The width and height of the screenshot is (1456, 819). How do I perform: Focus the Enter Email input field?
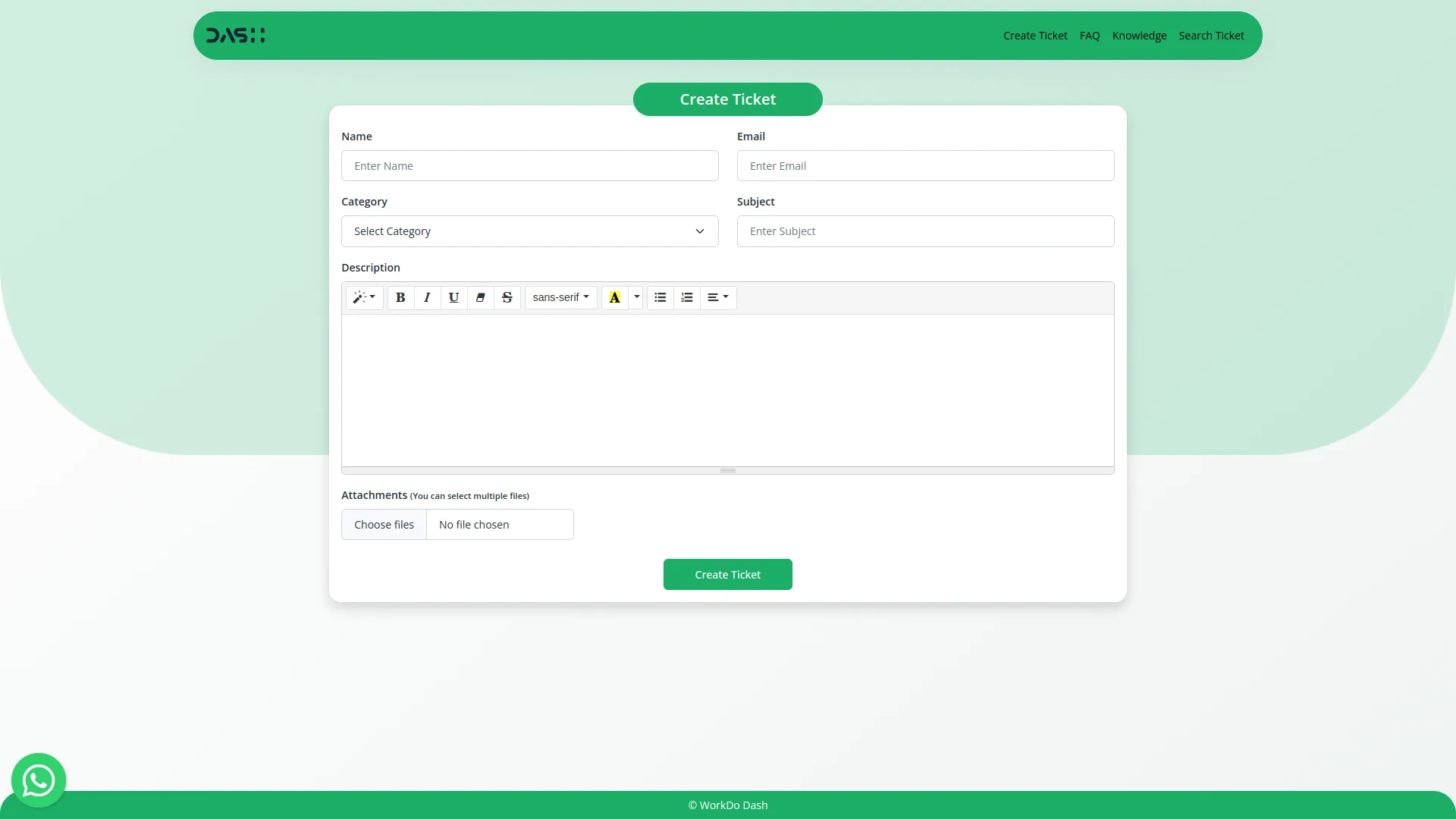tap(925, 166)
